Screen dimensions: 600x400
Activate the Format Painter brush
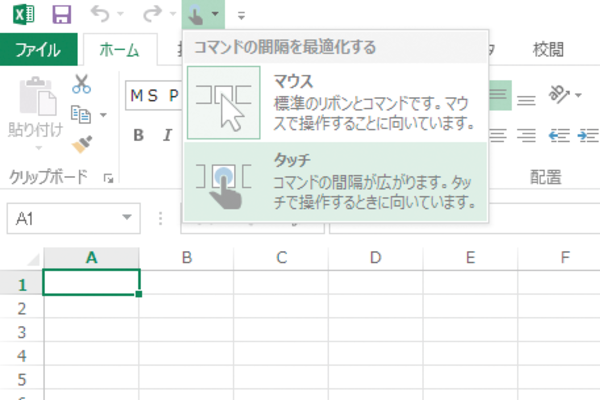pyautogui.click(x=82, y=144)
